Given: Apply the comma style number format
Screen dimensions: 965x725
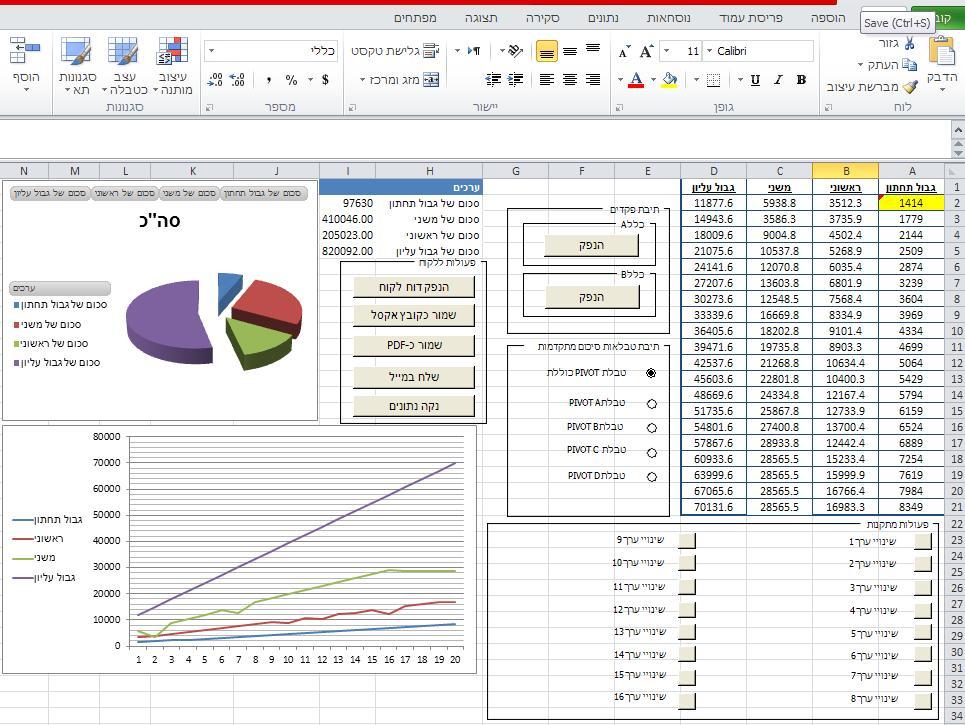Looking at the screenshot, I should [x=269, y=80].
